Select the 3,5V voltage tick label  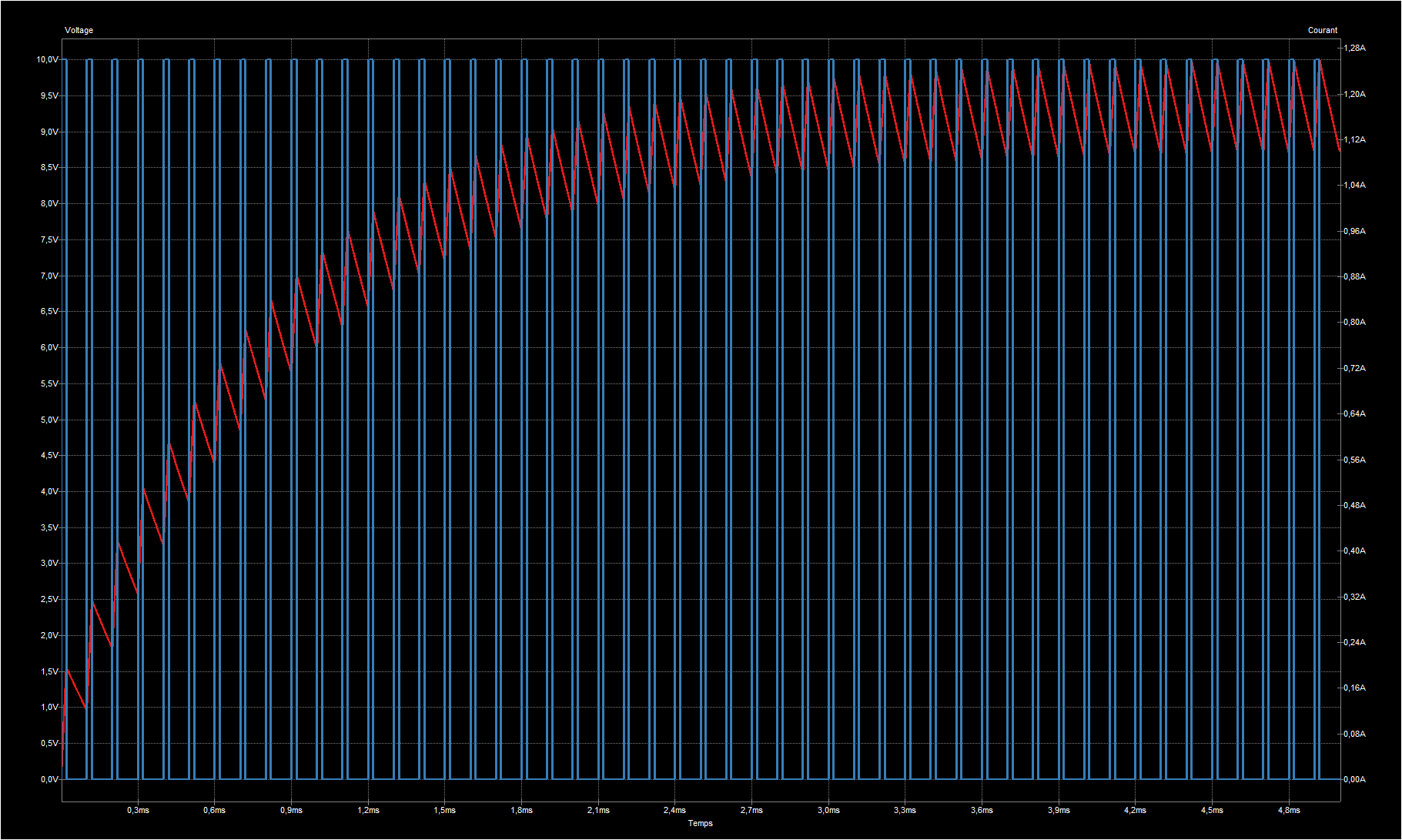(x=49, y=527)
